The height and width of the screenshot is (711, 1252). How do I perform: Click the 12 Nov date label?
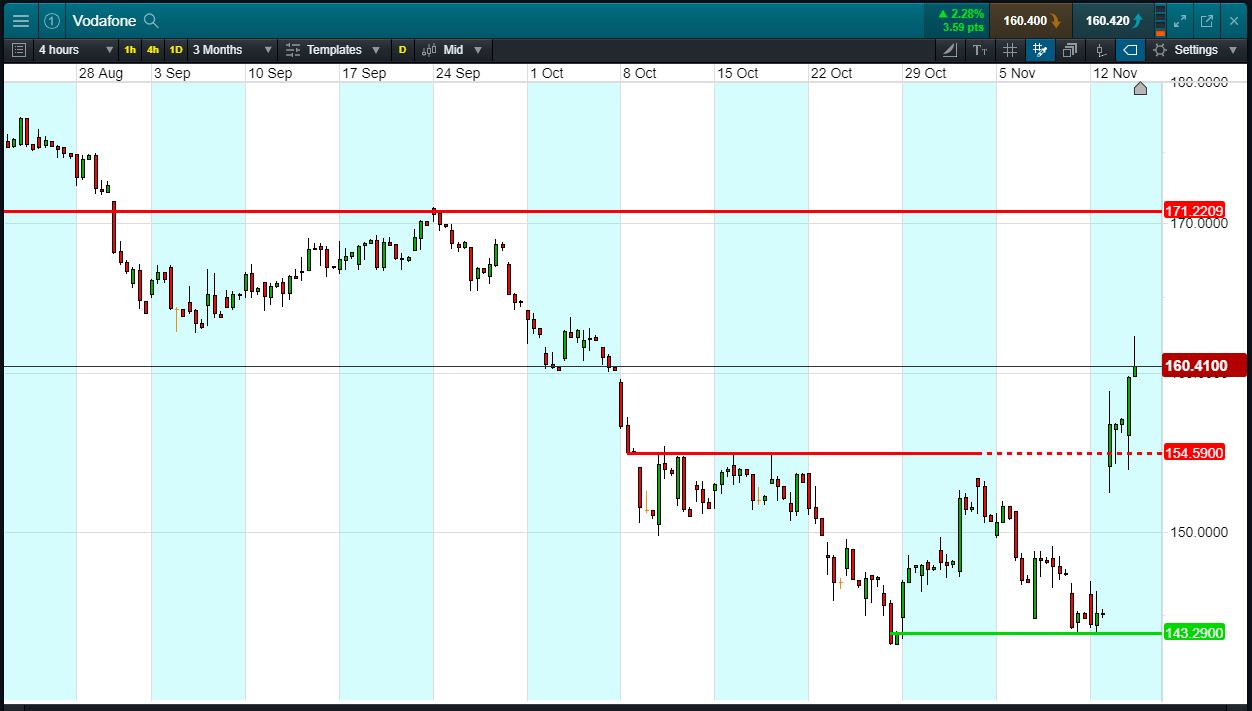(1115, 73)
